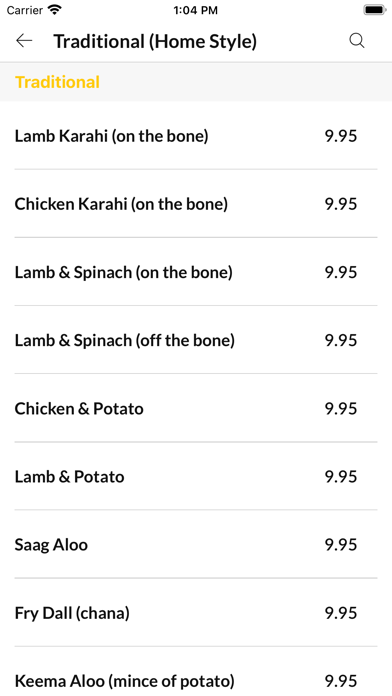
Task: Tap the 9.95 price for Saag Aloo
Action: pos(341,544)
